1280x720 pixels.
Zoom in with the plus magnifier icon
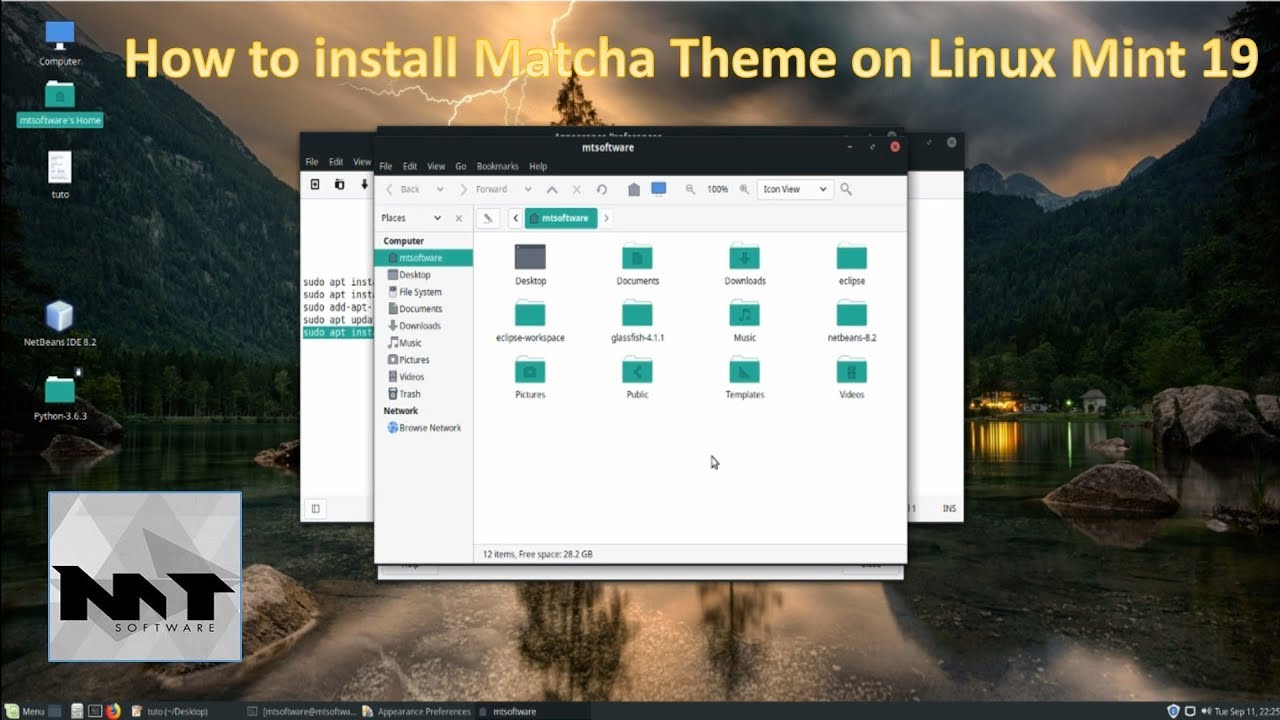pyautogui.click(x=744, y=189)
